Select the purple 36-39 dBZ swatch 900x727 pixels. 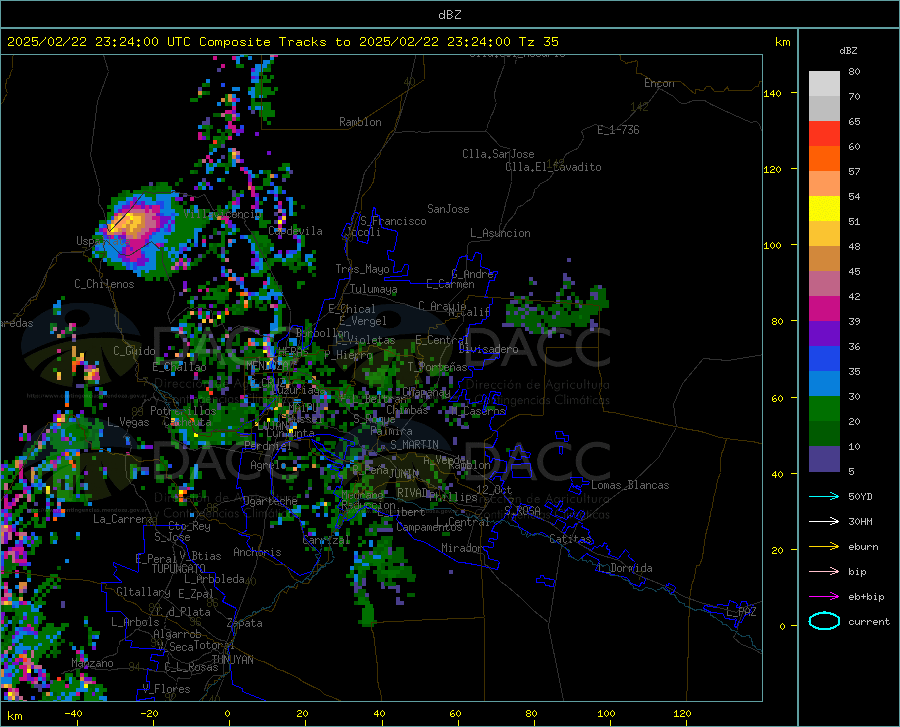point(824,334)
